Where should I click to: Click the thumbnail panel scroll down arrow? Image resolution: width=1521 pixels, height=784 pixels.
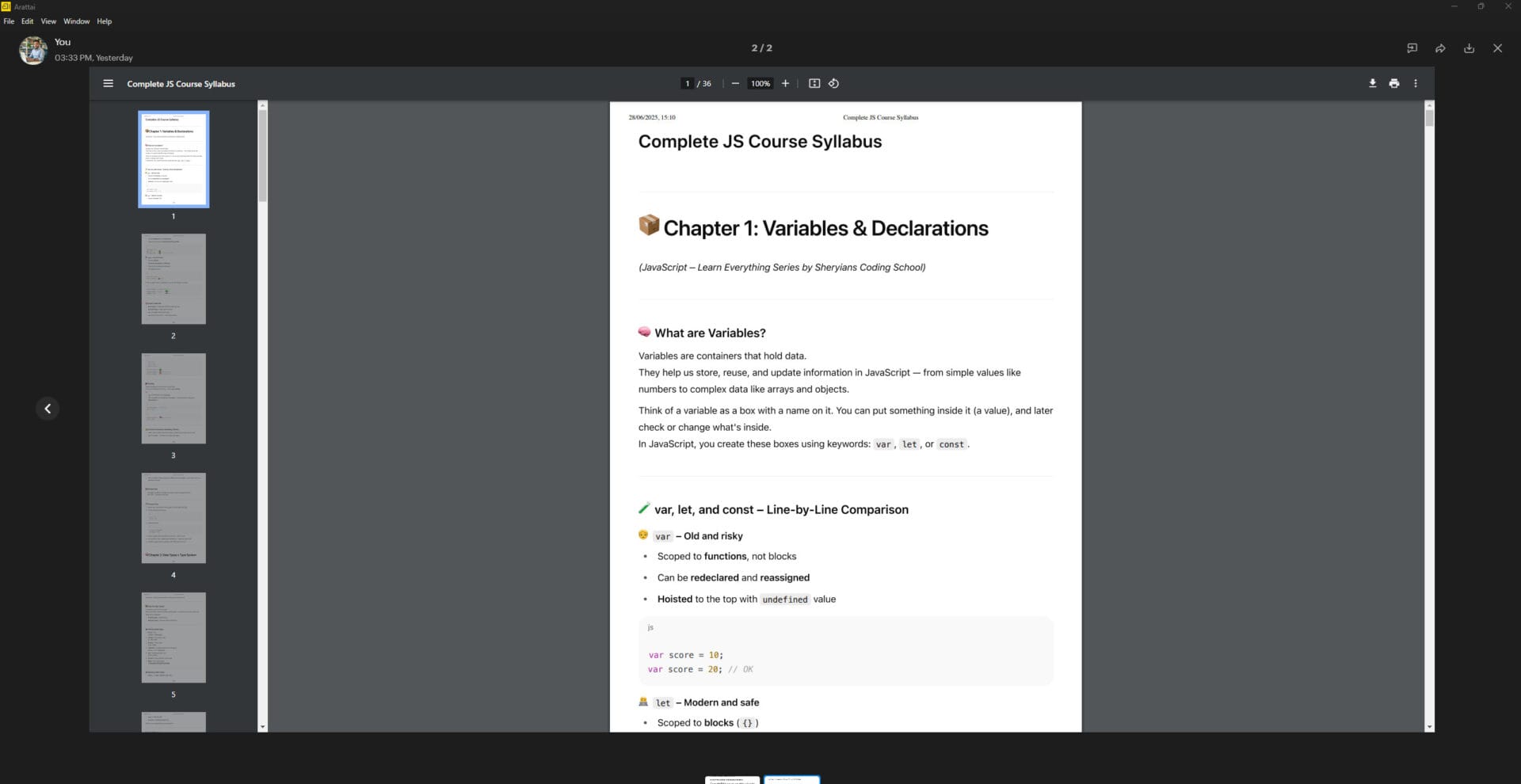click(x=263, y=727)
